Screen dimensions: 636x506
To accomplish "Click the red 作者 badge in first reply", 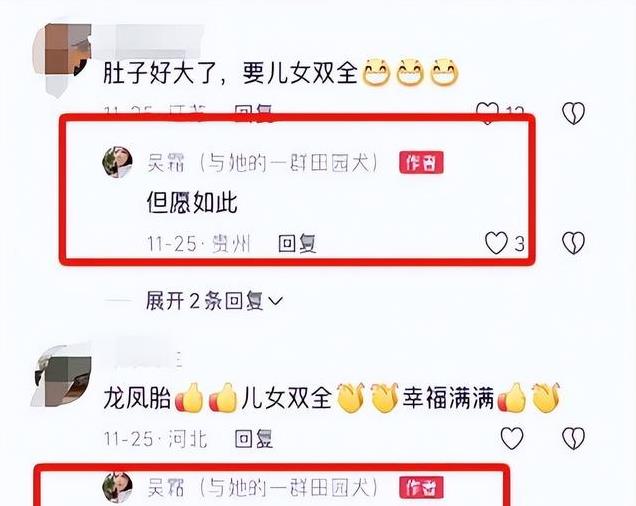I will pyautogui.click(x=421, y=163).
